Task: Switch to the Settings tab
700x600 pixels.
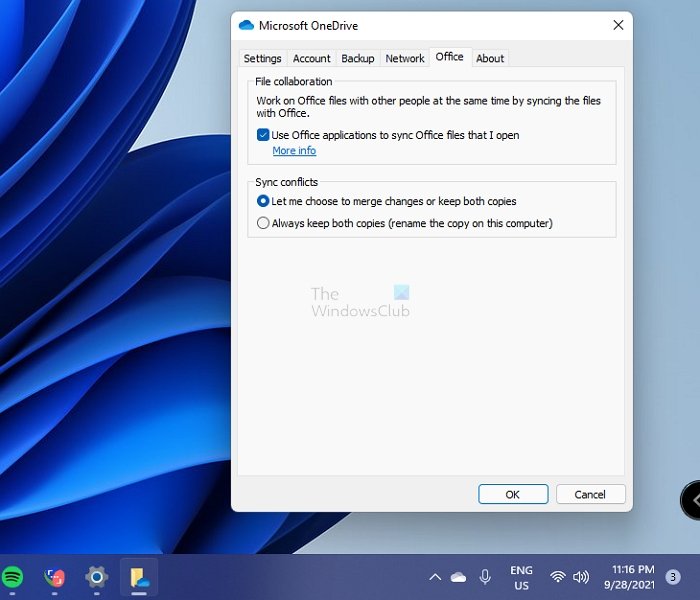Action: coord(262,58)
